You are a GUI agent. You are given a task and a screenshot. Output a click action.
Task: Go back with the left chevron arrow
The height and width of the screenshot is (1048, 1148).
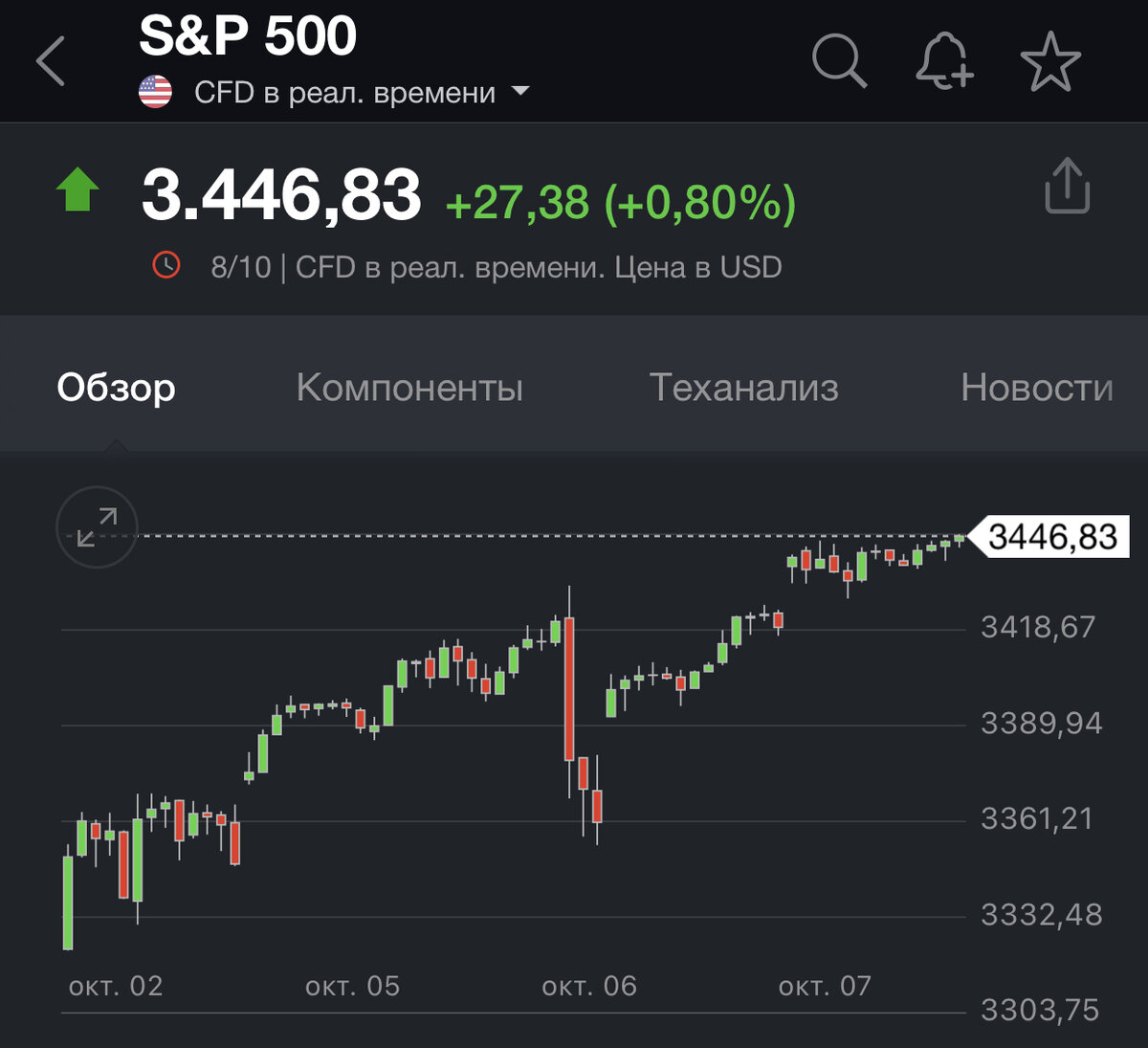point(51,61)
